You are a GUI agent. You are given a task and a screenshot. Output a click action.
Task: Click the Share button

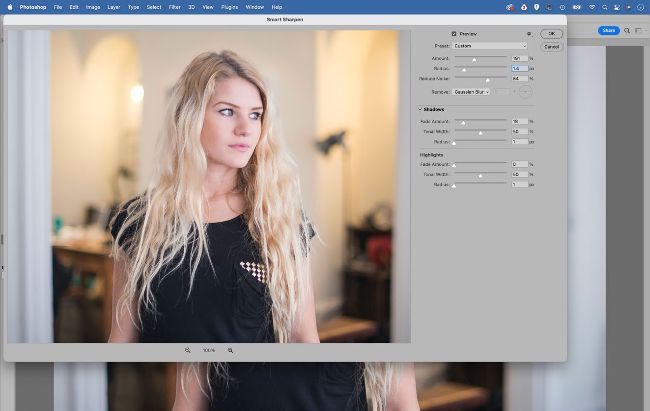point(608,31)
